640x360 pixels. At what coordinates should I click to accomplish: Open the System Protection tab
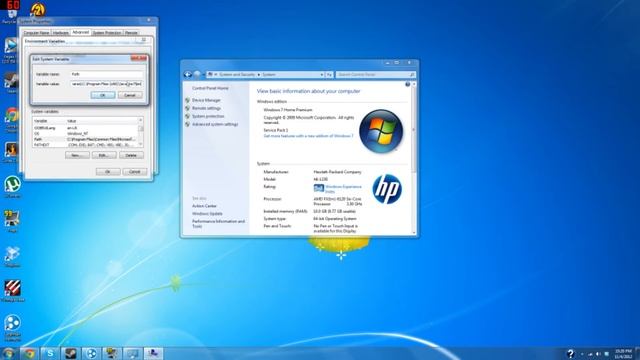pyautogui.click(x=107, y=33)
